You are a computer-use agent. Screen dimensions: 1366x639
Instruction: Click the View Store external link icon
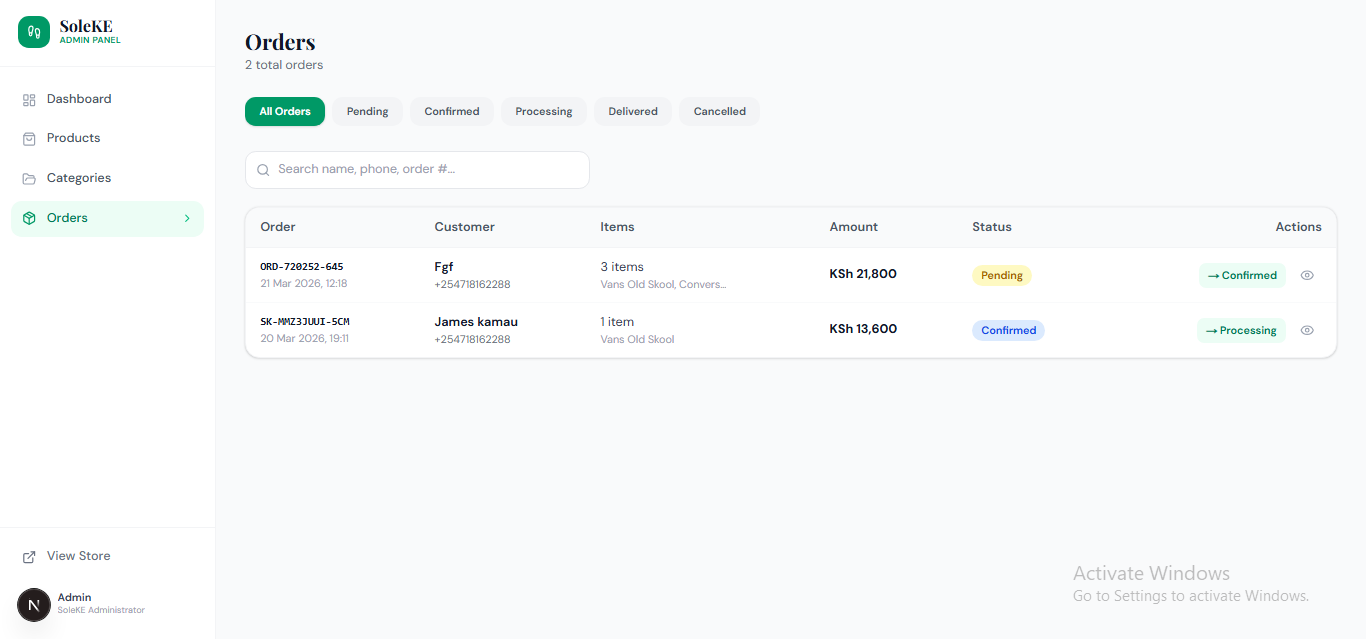(29, 557)
